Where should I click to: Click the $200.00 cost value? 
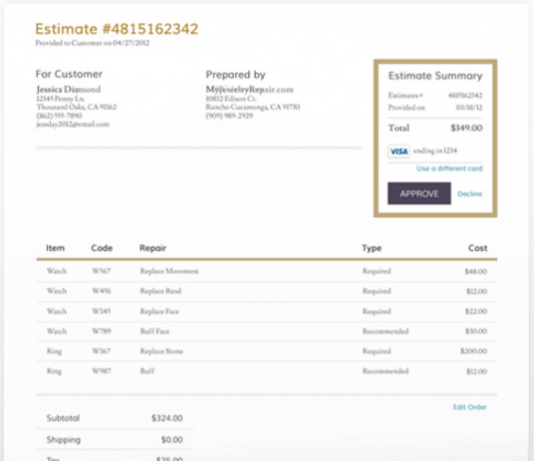(473, 351)
